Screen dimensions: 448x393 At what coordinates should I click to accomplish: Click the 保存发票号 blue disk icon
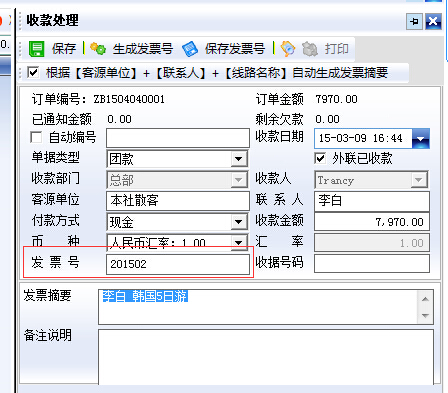point(190,49)
